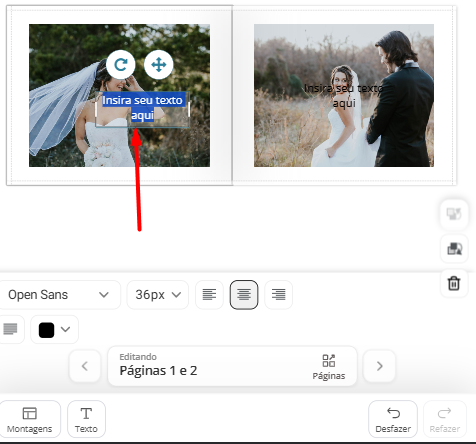Delete the selected element with trash icon
The width and height of the screenshot is (476, 444).
point(454,283)
